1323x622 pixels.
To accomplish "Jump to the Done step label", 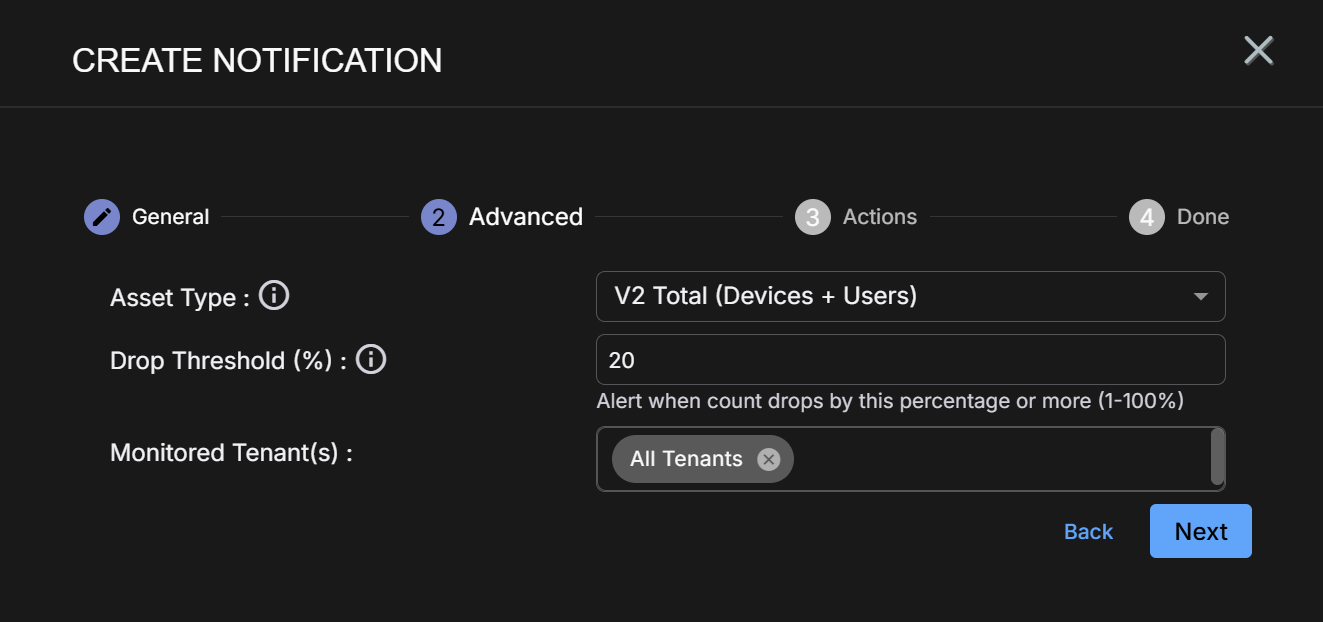I will [x=1203, y=217].
